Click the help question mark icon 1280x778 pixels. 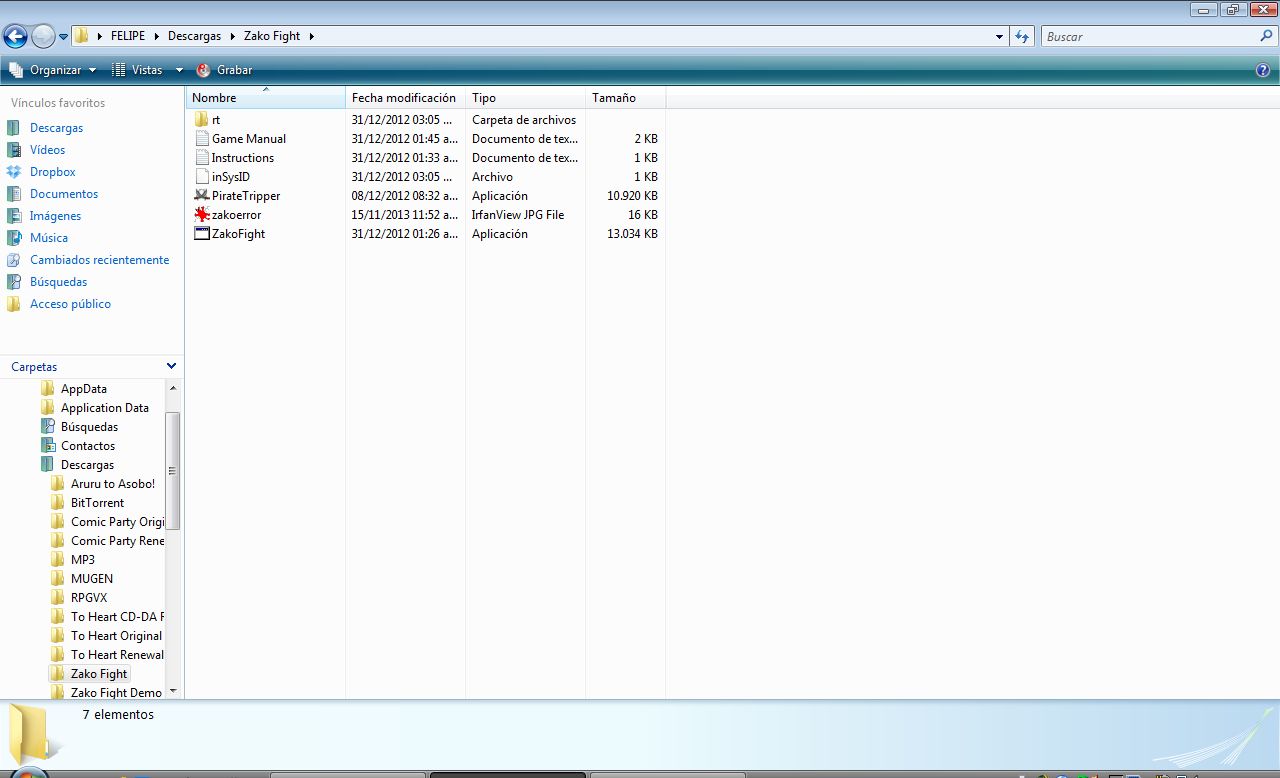1262,70
